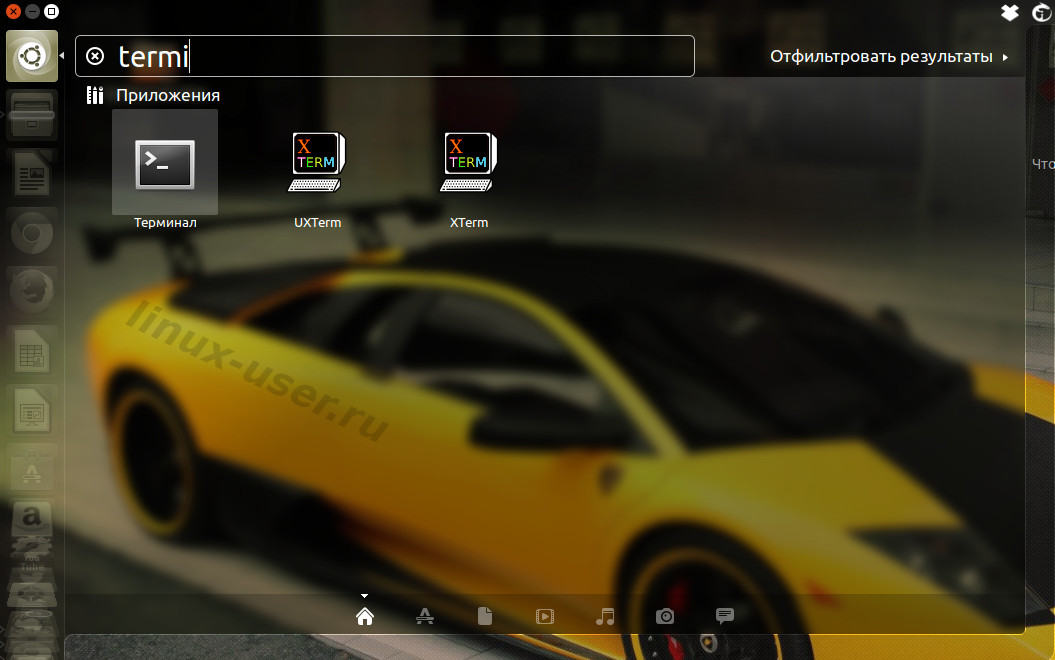Switch to the Social messages lens
Screen dimensions: 1055x660
(x=725, y=616)
